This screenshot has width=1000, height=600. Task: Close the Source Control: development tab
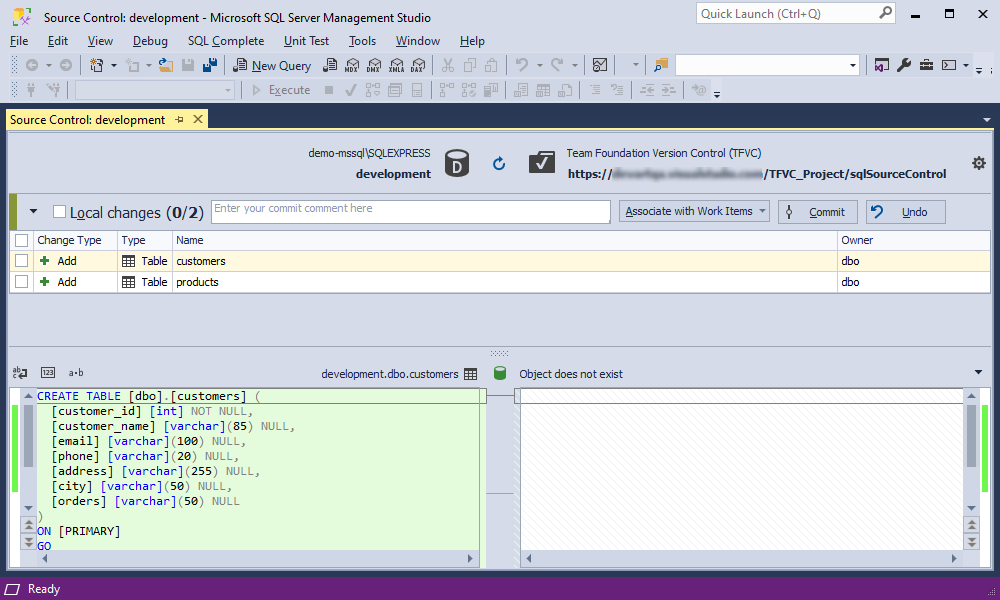pyautogui.click(x=198, y=119)
